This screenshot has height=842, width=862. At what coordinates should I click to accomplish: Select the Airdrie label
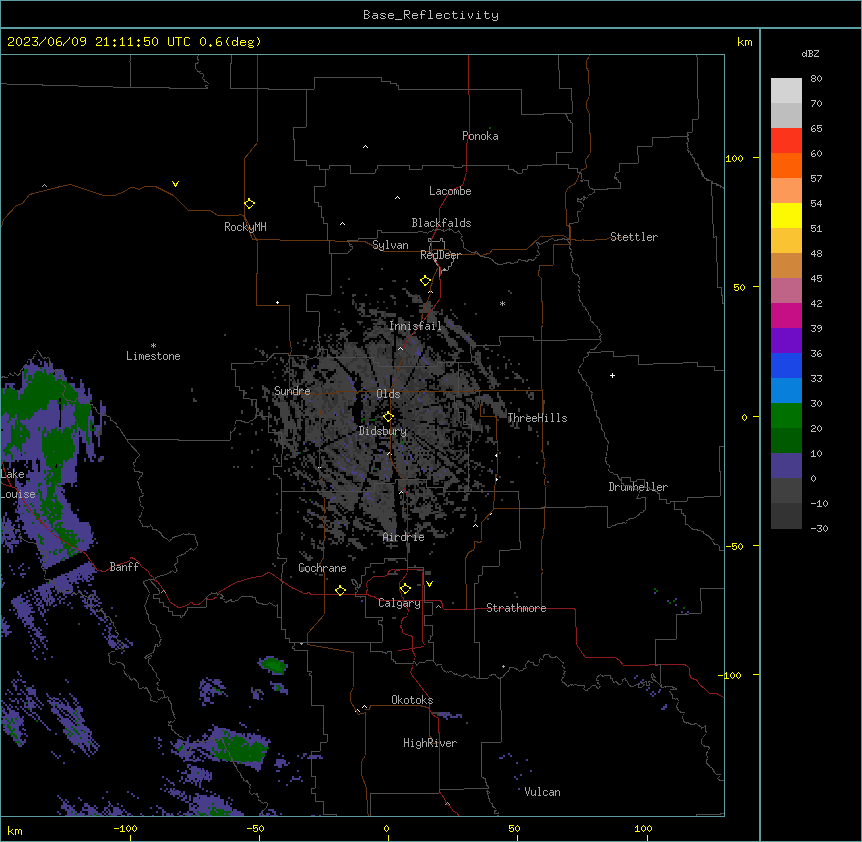pyautogui.click(x=404, y=537)
